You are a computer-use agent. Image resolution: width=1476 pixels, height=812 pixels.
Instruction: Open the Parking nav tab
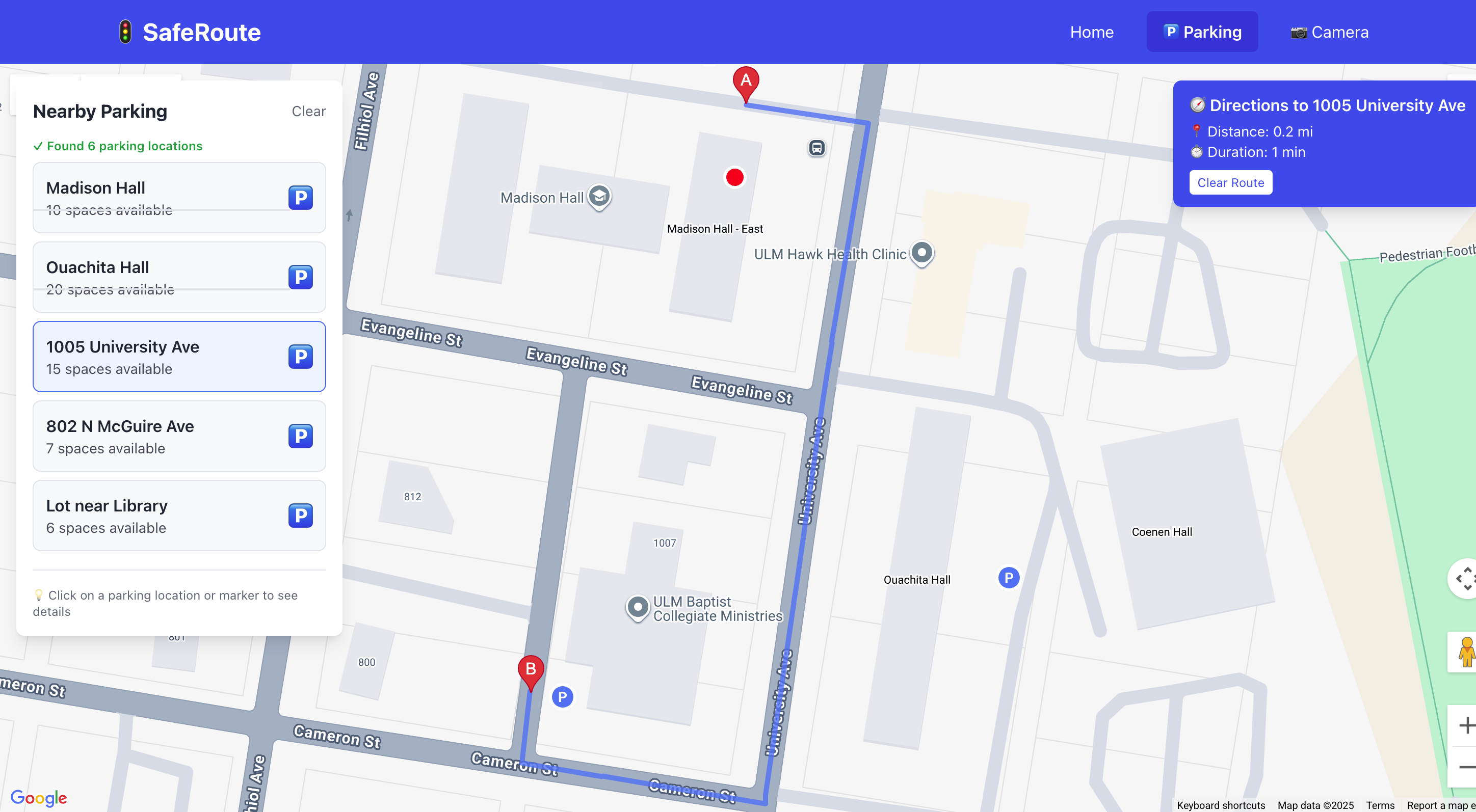pyautogui.click(x=1202, y=32)
